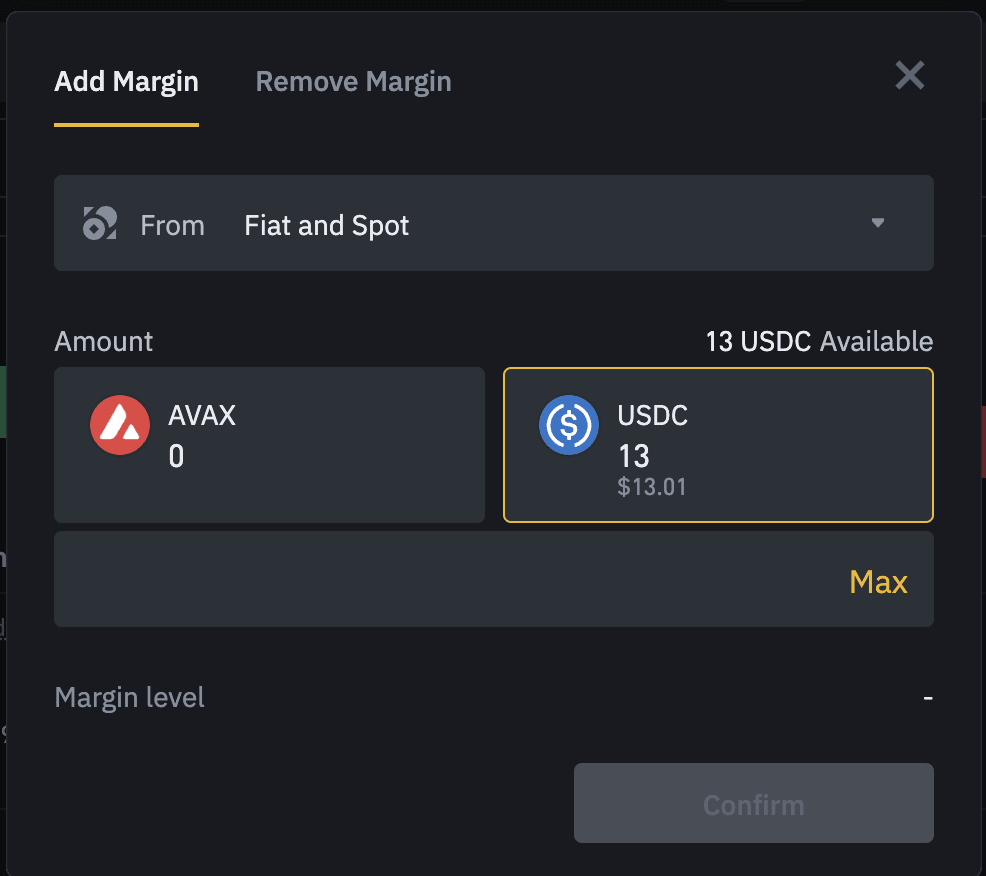Viewport: 986px width, 876px height.
Task: Click the AVAX balance of 0
Action: click(x=176, y=457)
